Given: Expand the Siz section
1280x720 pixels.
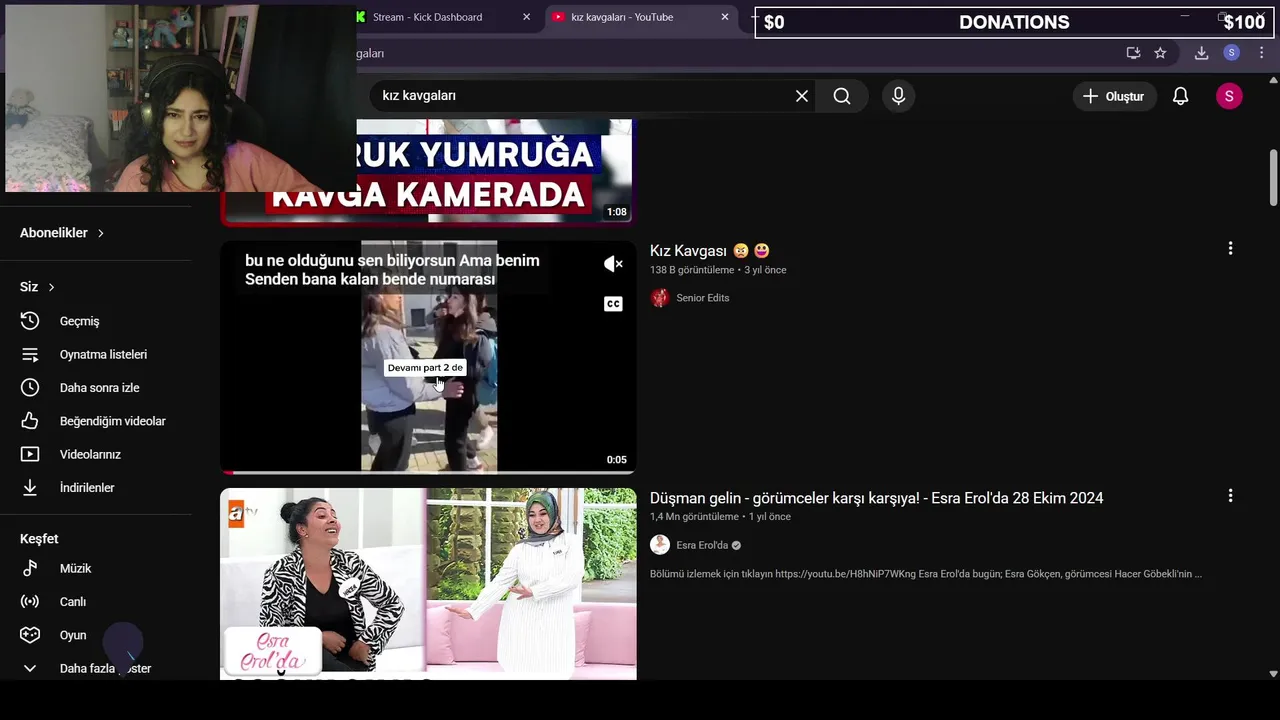Looking at the screenshot, I should (37, 287).
